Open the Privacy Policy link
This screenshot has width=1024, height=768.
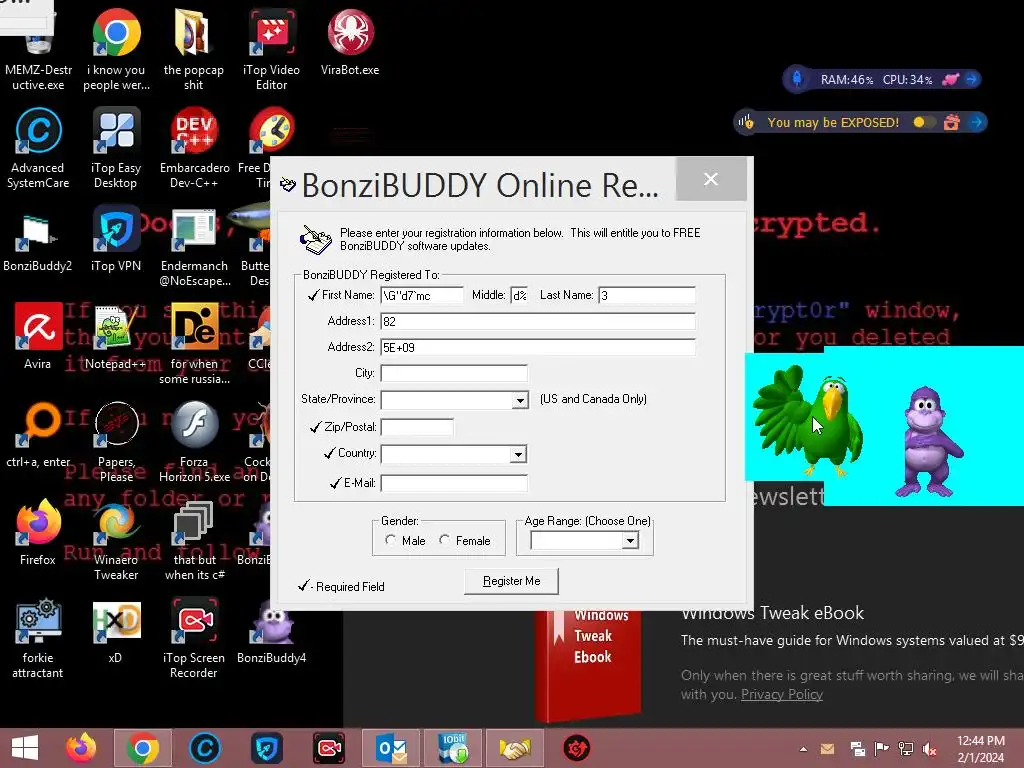click(x=782, y=694)
